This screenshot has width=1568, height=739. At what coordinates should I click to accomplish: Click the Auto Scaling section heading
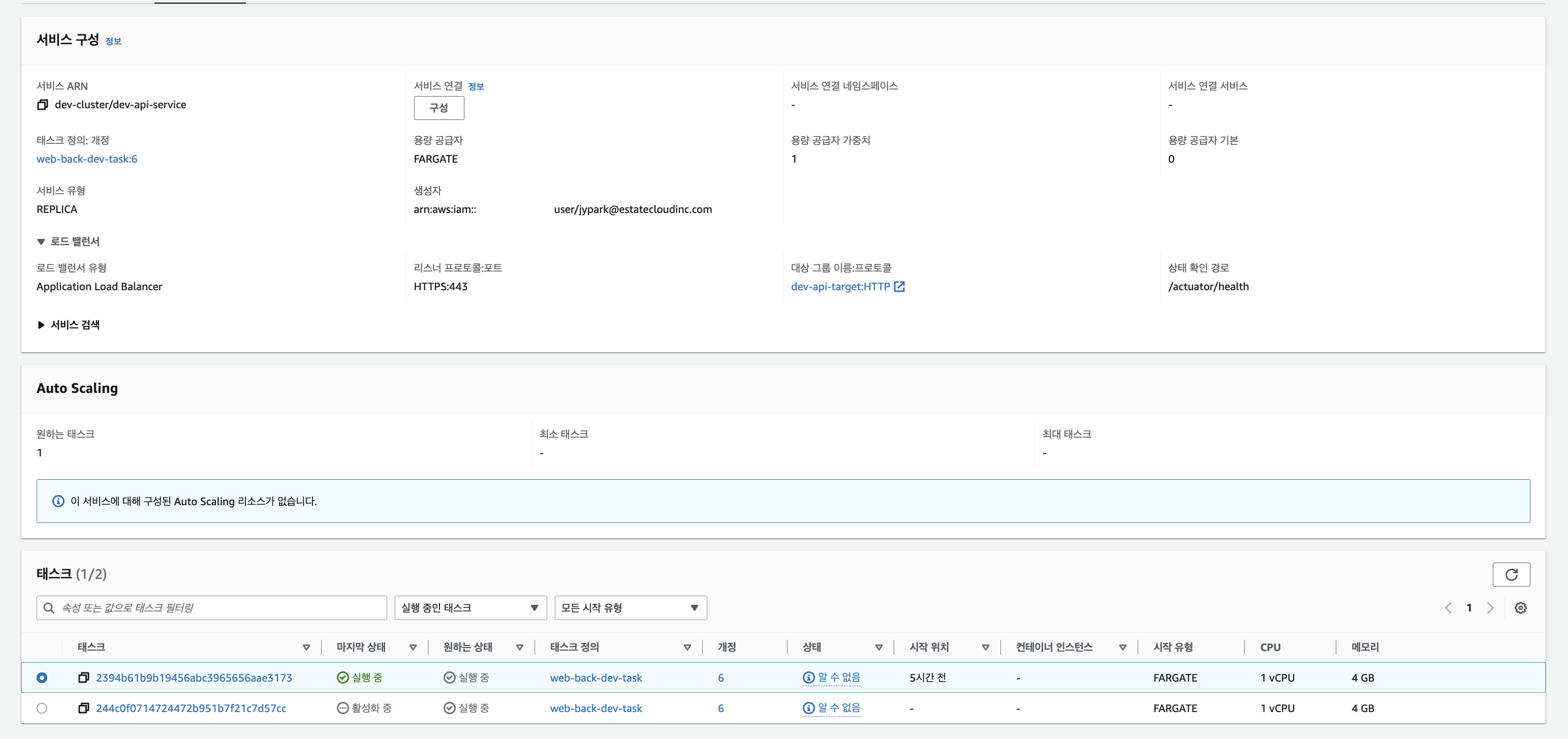77,388
